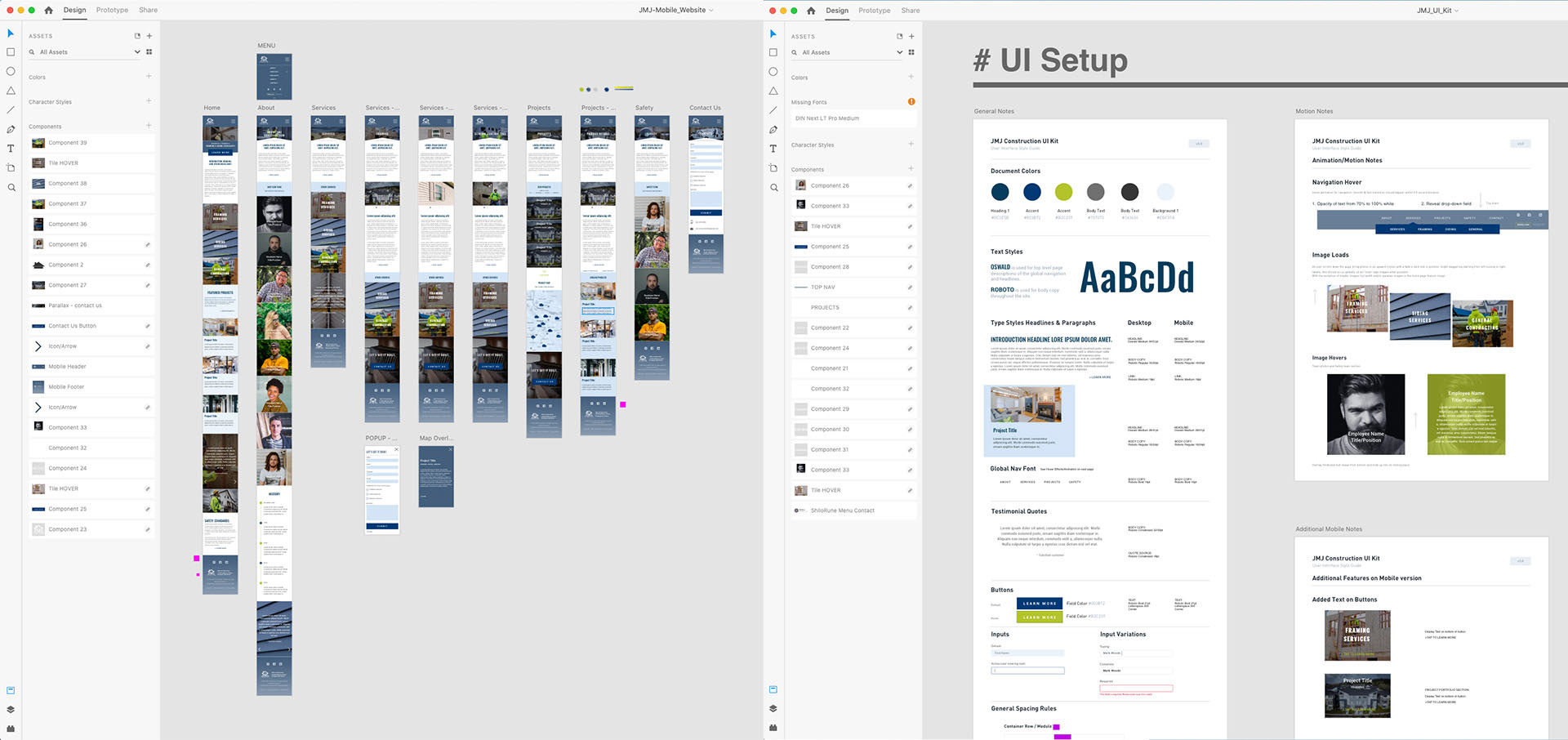Select Mobile Footer component
Image resolution: width=1568 pixels, height=740 pixels.
click(91, 387)
